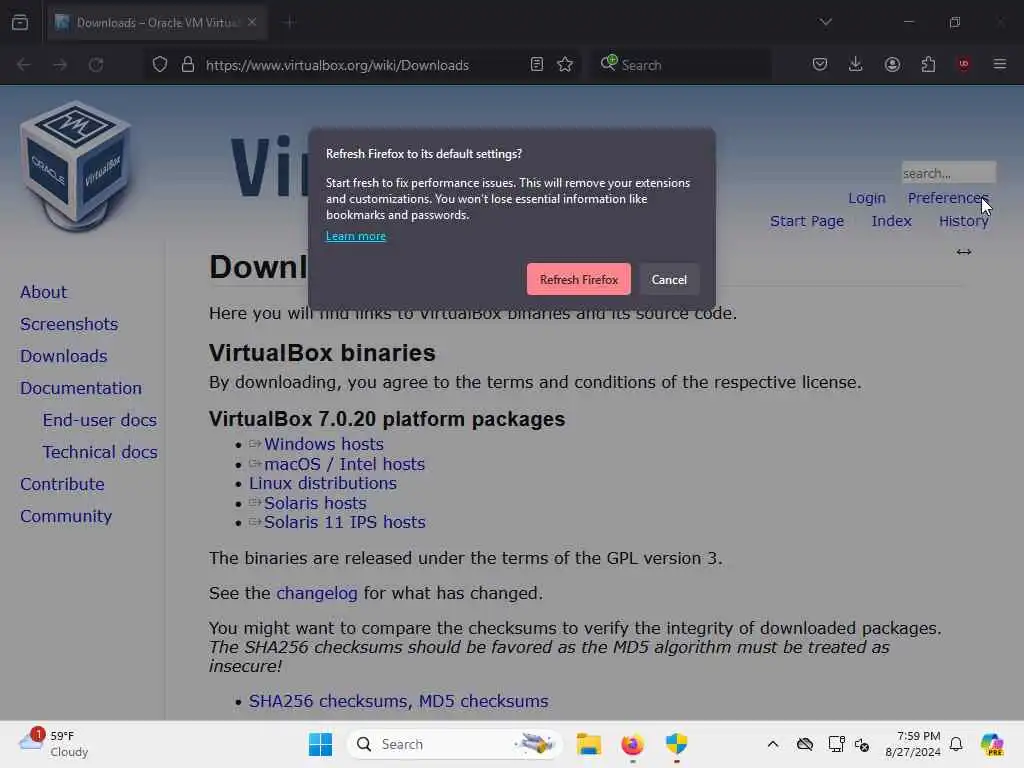The image size is (1024, 768).
Task: Open Downloads in the sidebar
Action: tap(63, 357)
